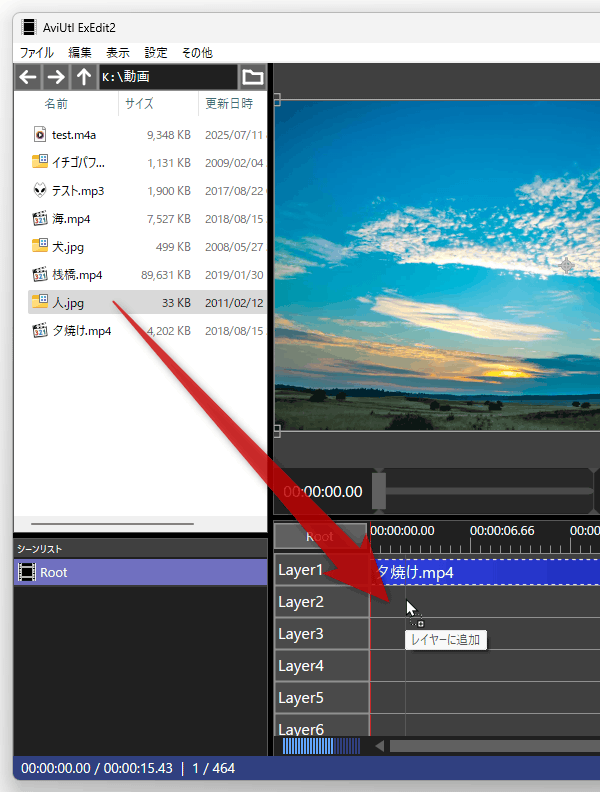The width and height of the screenshot is (600, 792).
Task: Toggle the Layer1 header
Action: click(322, 570)
